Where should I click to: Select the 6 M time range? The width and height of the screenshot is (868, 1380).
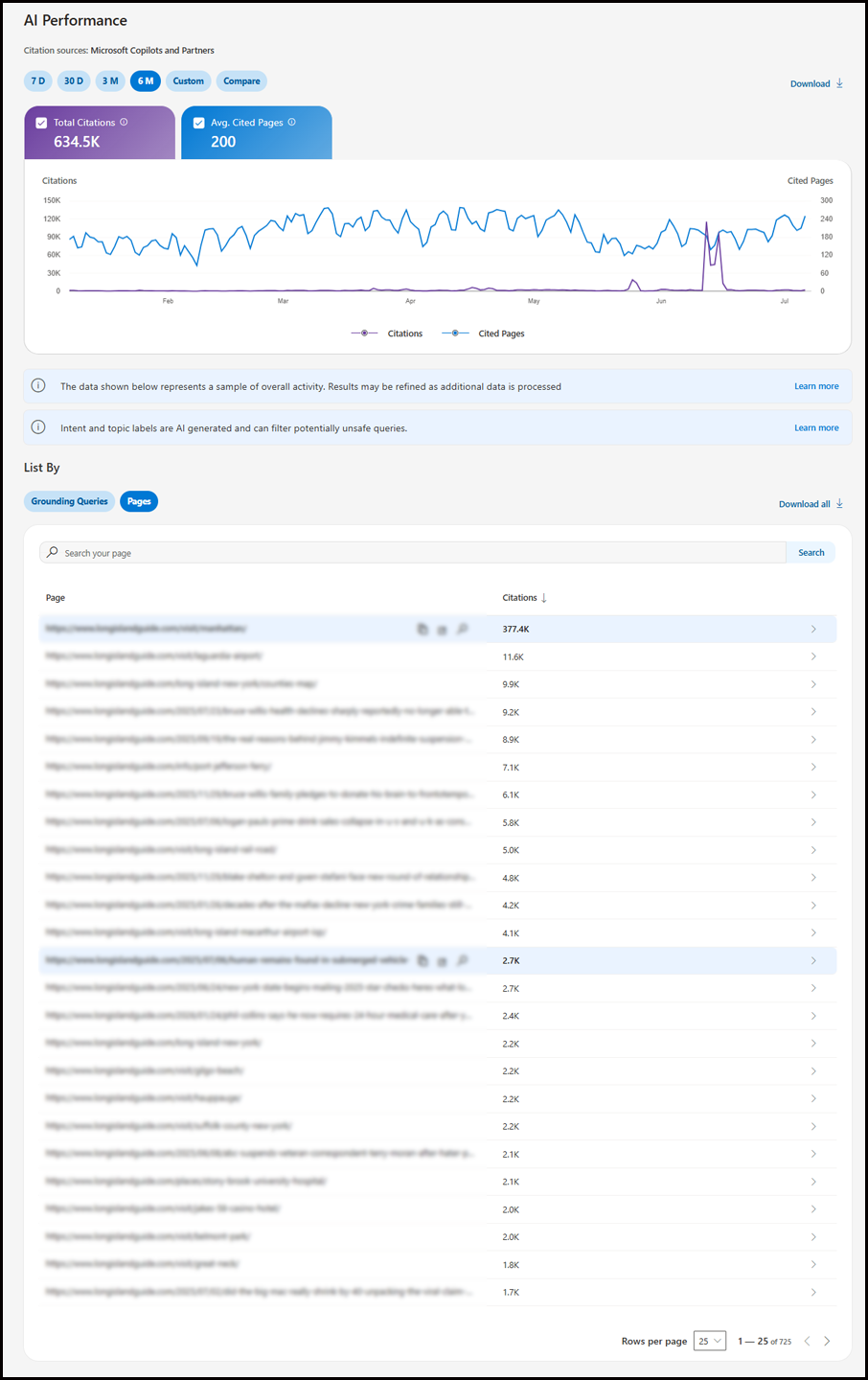(x=146, y=80)
